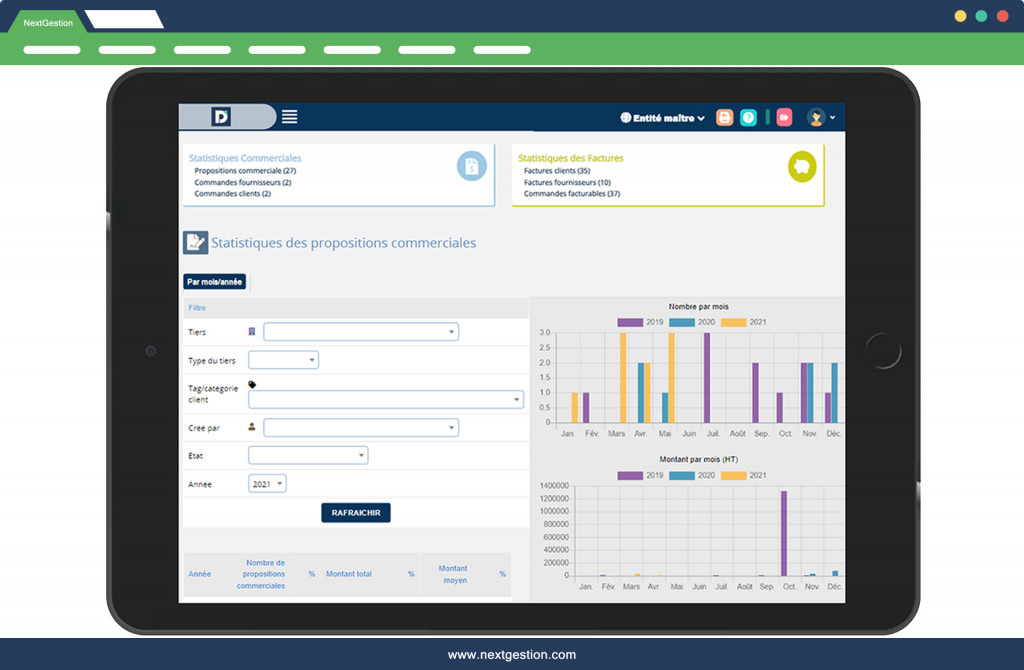Click the tall Oct. 2019 bar in Montant chart
Image resolution: width=1024 pixels, height=670 pixels.
pos(784,534)
